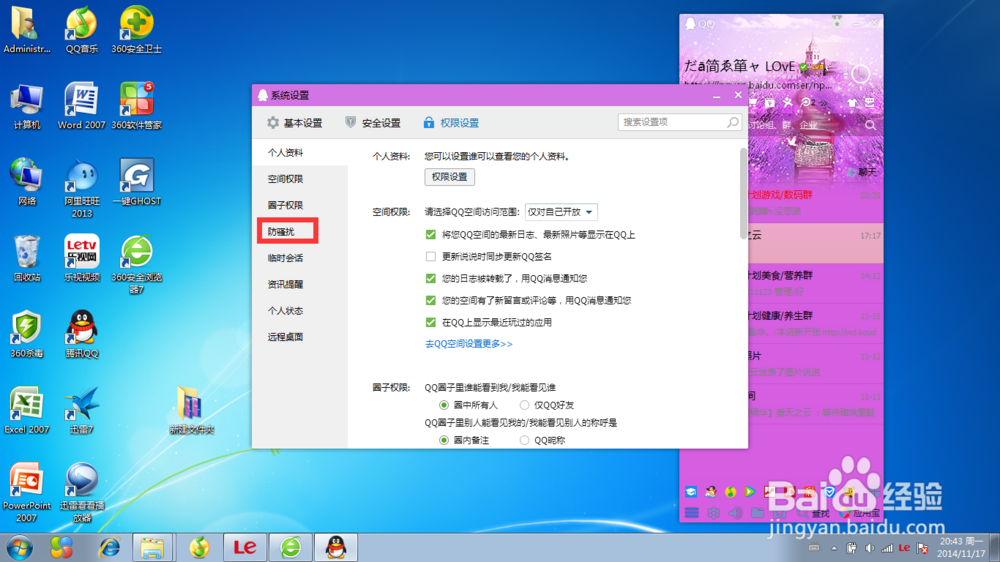Screen dimensions: 1000x562
Task: Open 应用宝 in QQ panel bottom
Action: 860,513
